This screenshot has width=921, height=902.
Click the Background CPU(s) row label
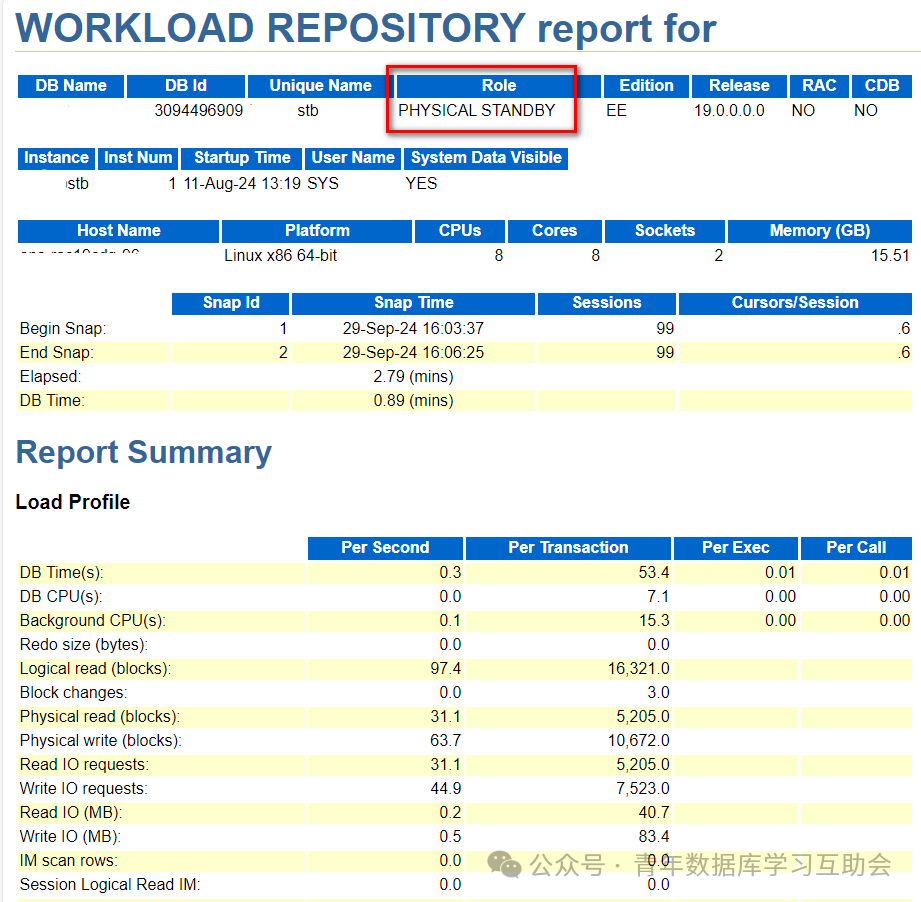click(x=92, y=621)
